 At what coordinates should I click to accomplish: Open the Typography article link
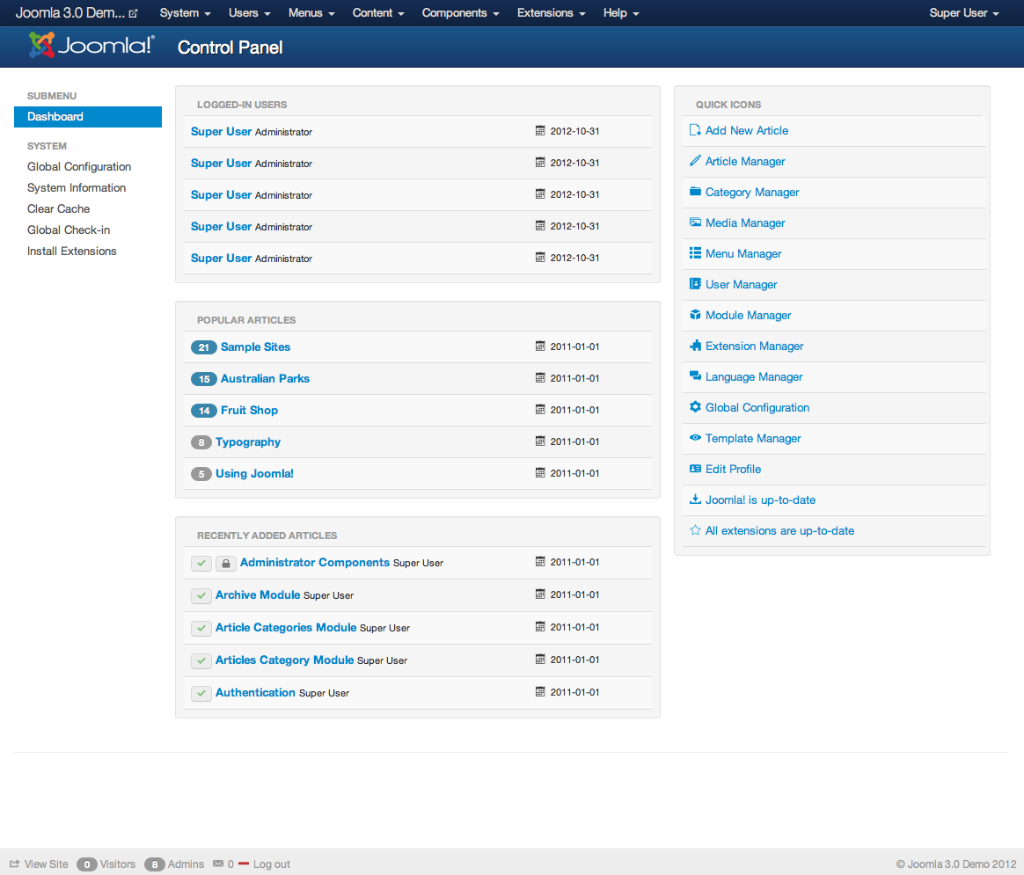(x=248, y=442)
